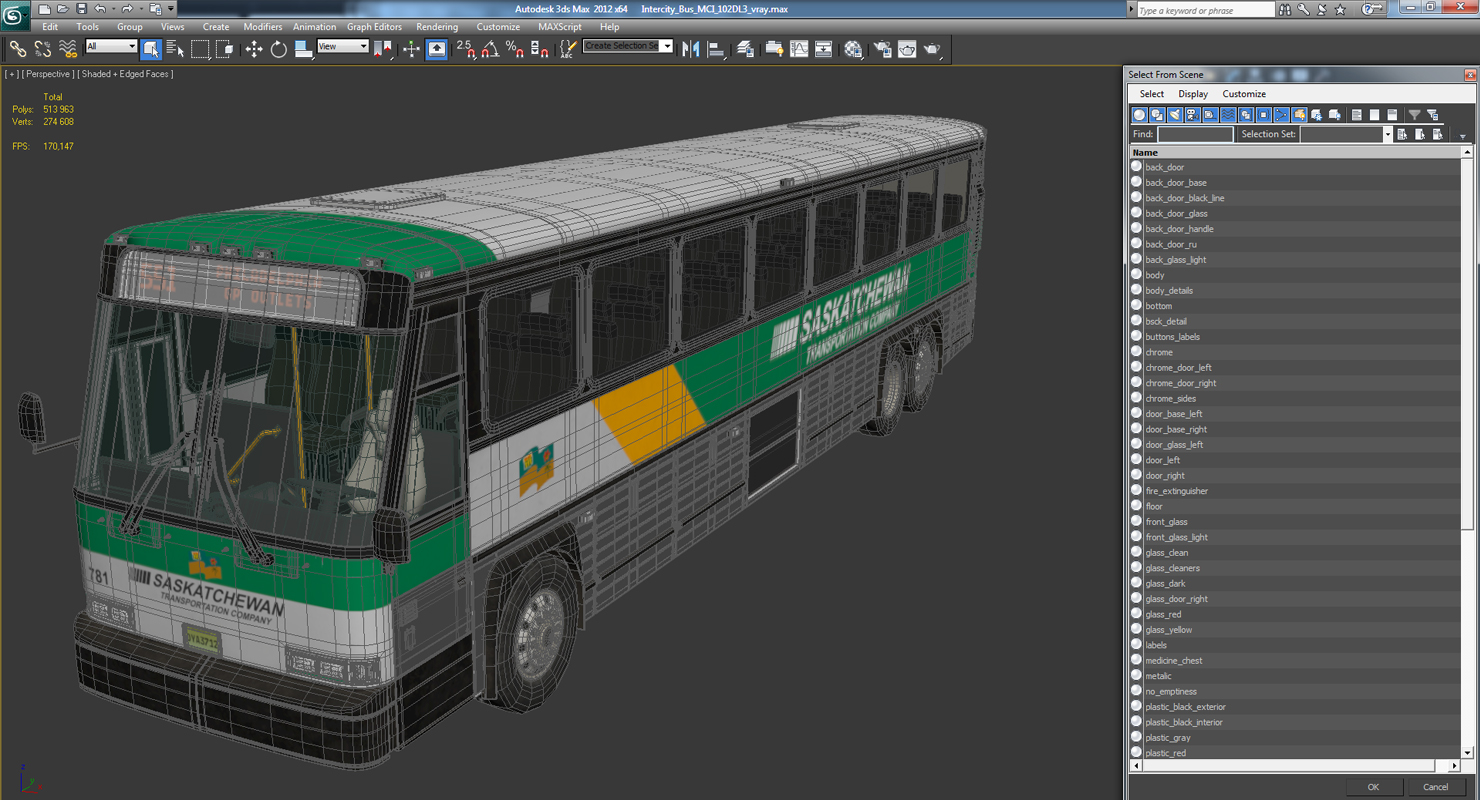This screenshot has height=800, width=1480.
Task: Toggle Display Shapes filter in dialog
Action: coord(1157,115)
